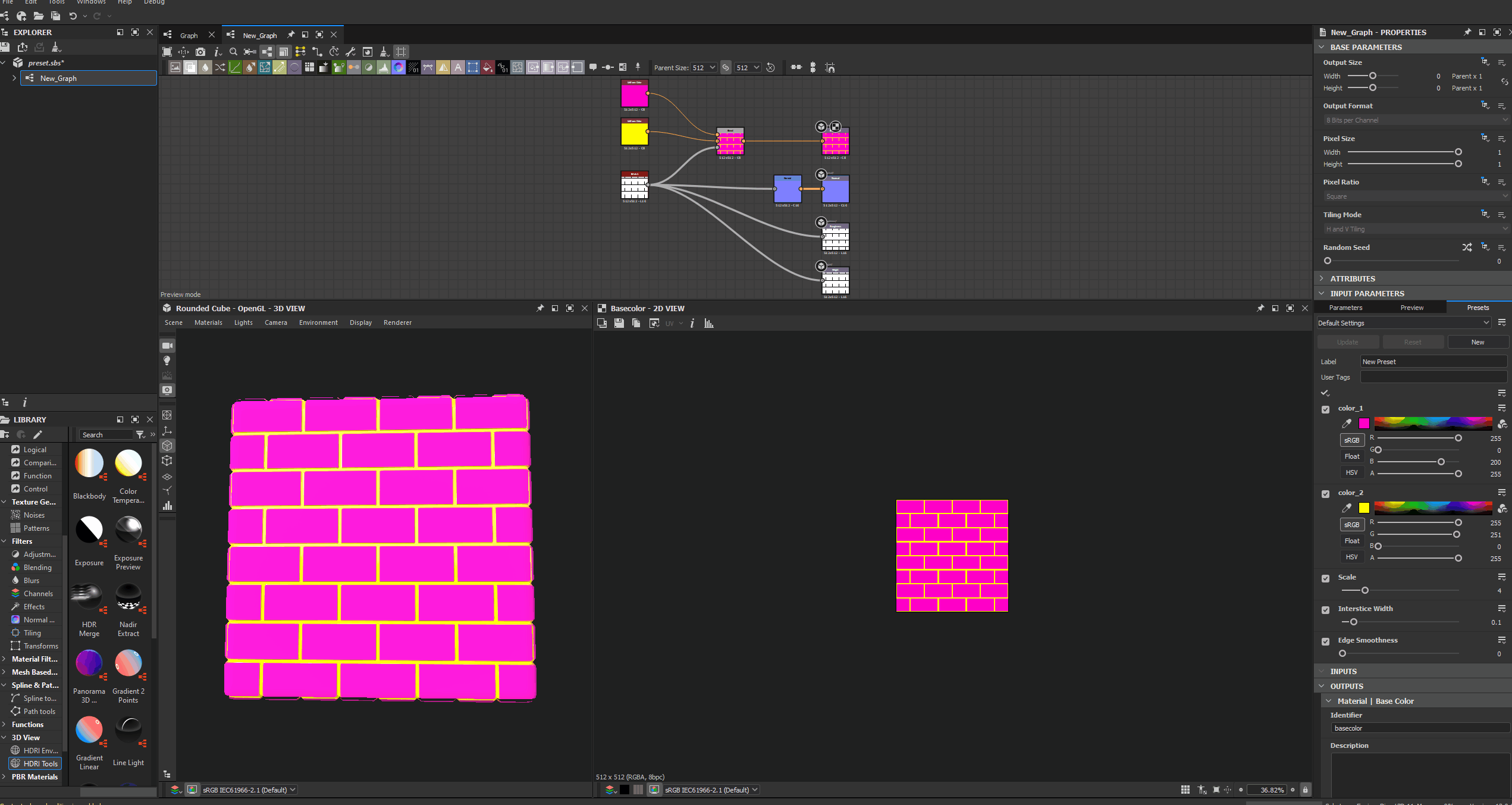This screenshot has width=1512, height=805.
Task: Switch to the Parameters tab
Action: click(1345, 308)
